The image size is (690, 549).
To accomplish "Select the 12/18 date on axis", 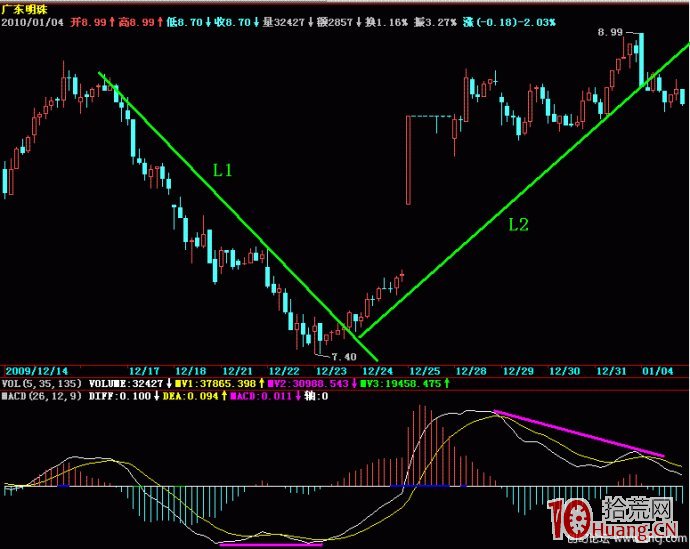I will pos(191,371).
